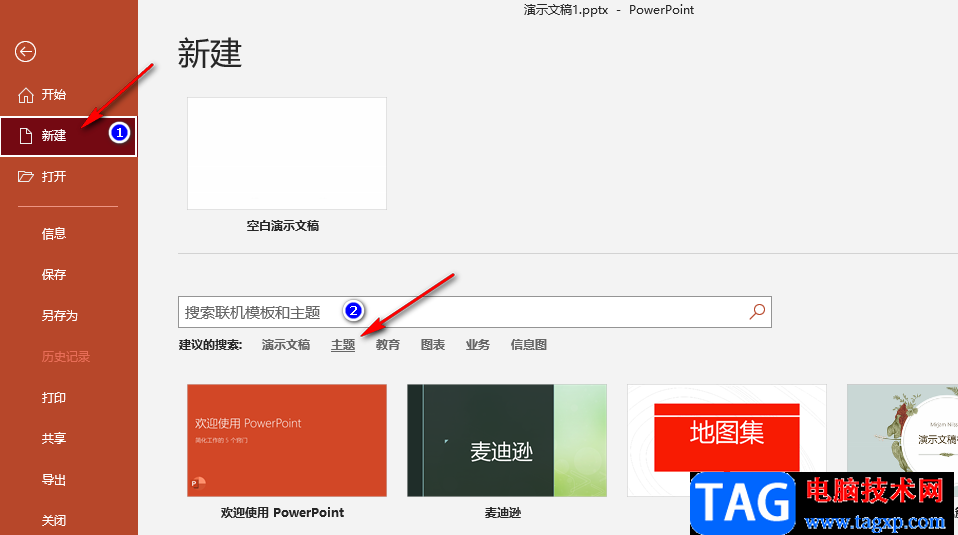Image resolution: width=958 pixels, height=535 pixels.
Task: Open the 信息 menu item
Action: tap(54, 233)
